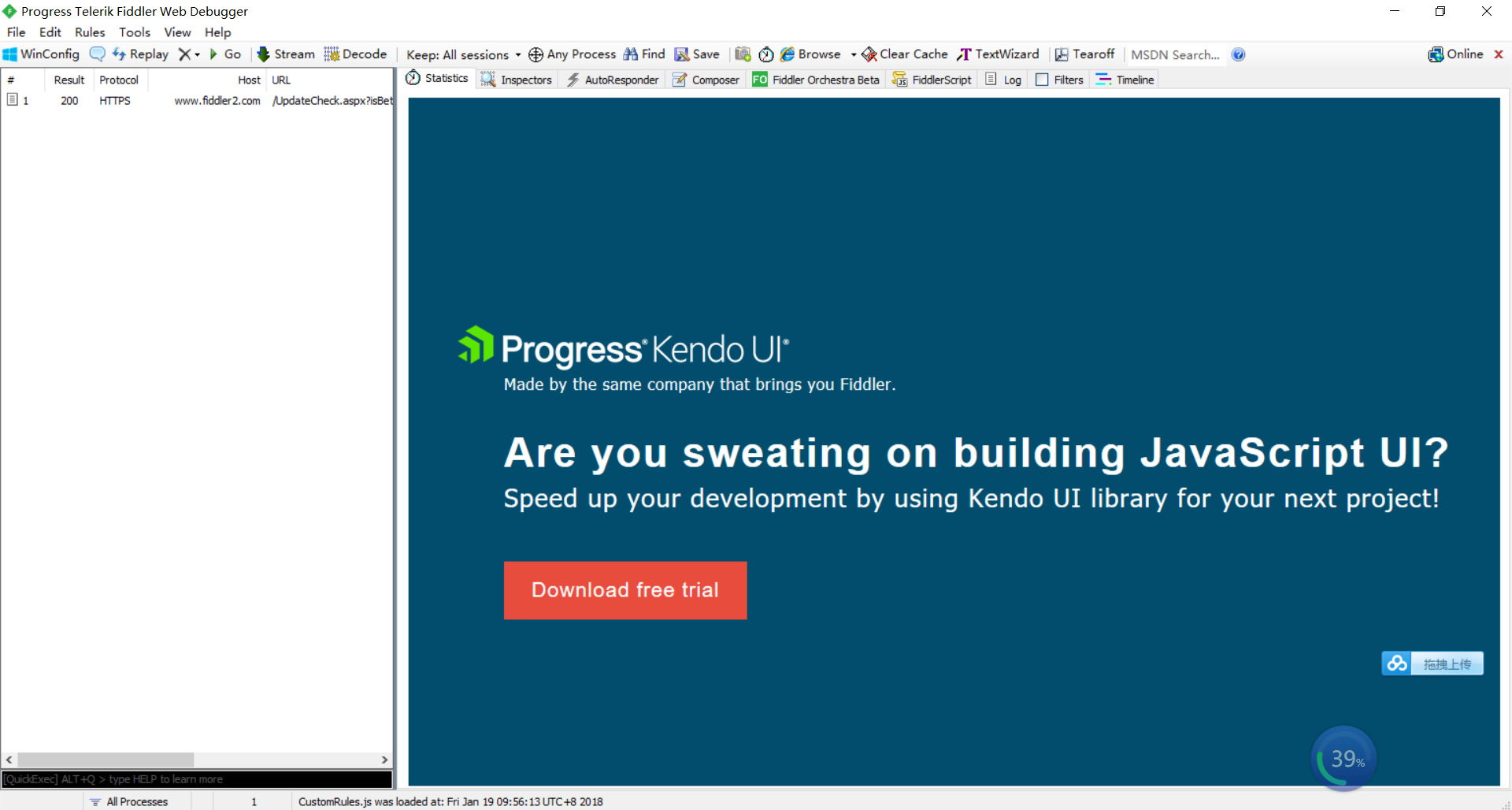Image resolution: width=1512 pixels, height=810 pixels.
Task: Click the Go resume button
Action: [225, 54]
